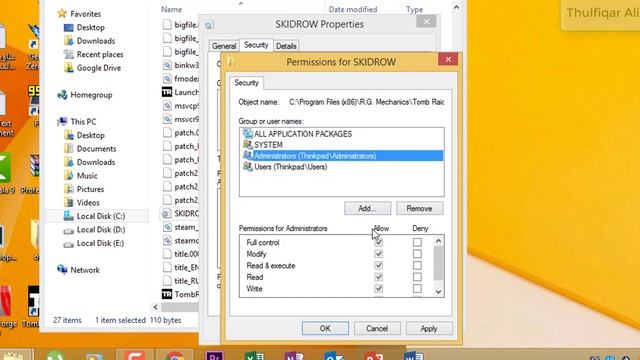This screenshot has width=640, height=360.
Task: Open Premiere Pro from the taskbar
Action: [214, 356]
